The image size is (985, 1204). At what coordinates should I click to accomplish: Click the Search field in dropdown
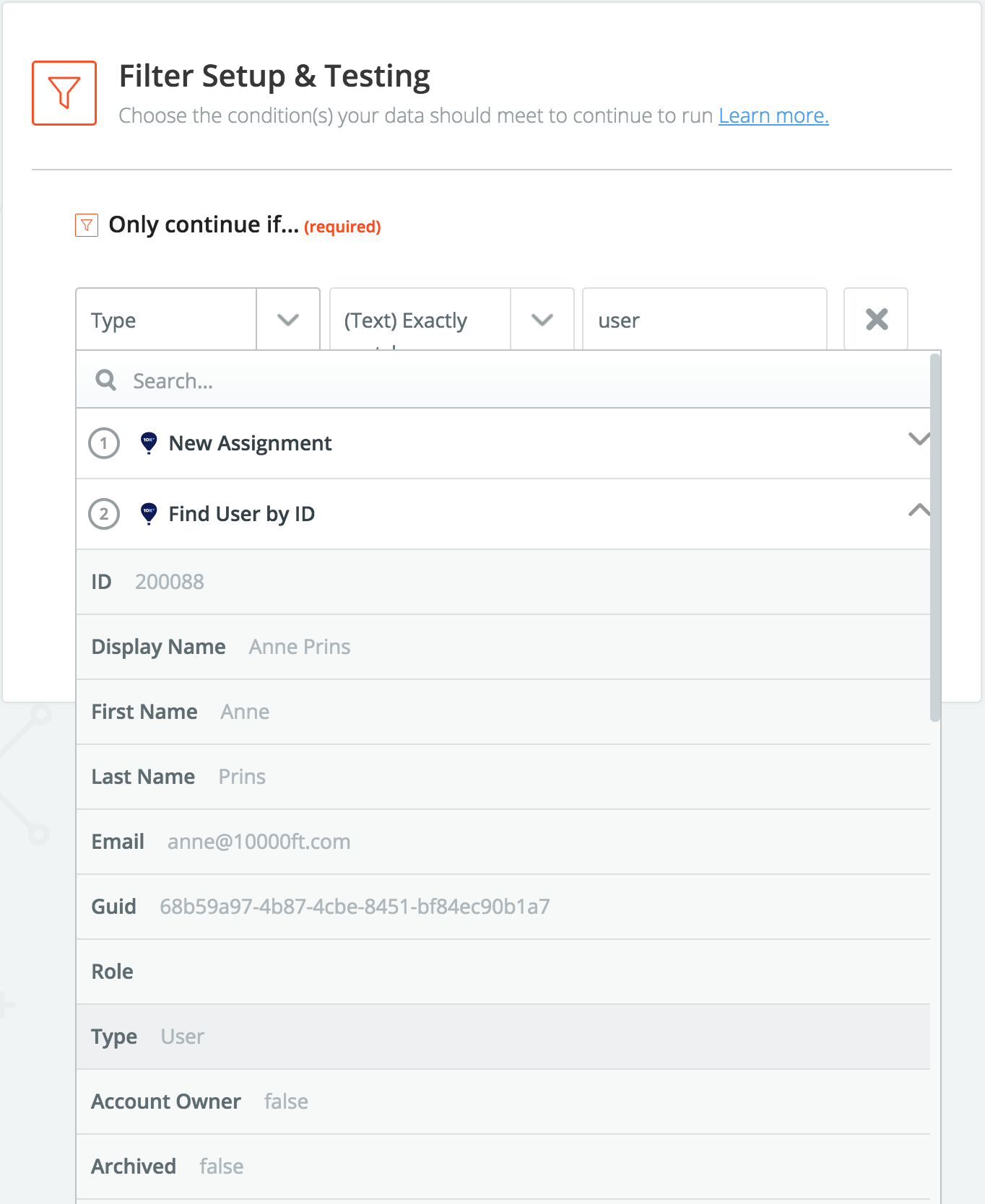tap(505, 380)
